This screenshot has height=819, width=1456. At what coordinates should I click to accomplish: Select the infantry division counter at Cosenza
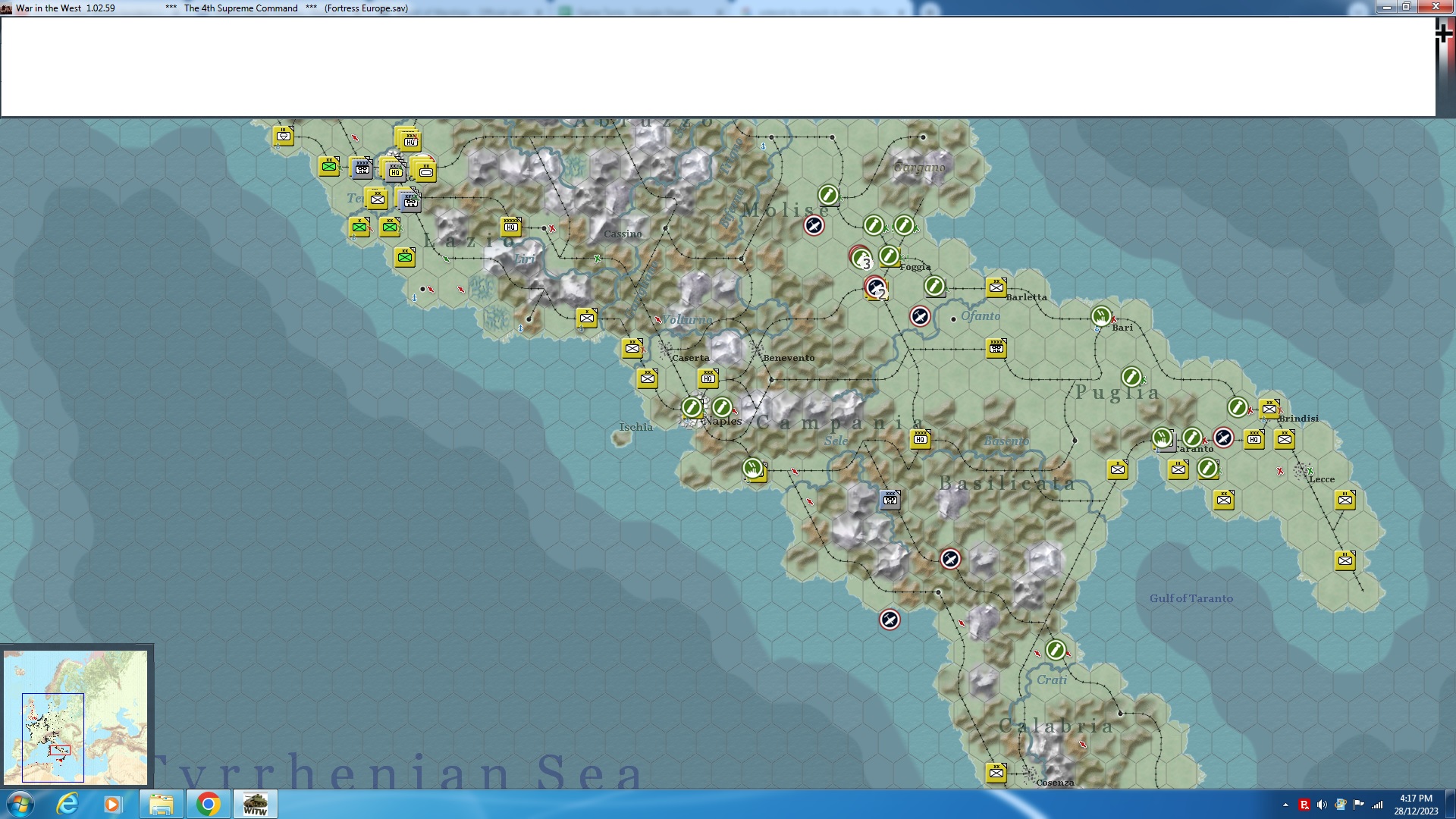(x=996, y=772)
